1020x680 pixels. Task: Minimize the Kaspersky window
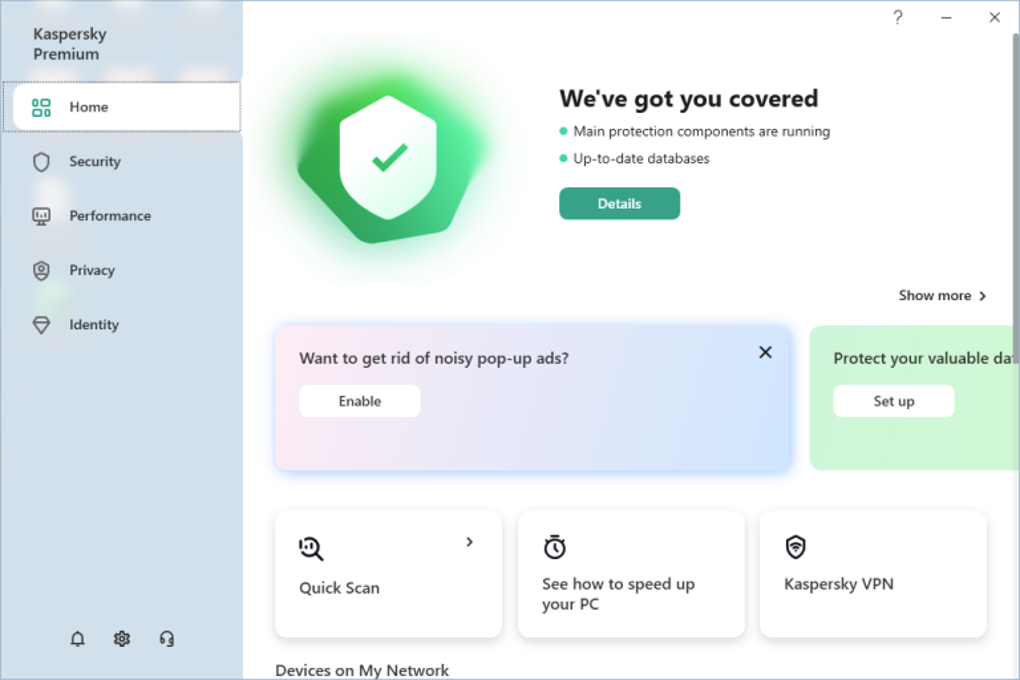(x=946, y=18)
